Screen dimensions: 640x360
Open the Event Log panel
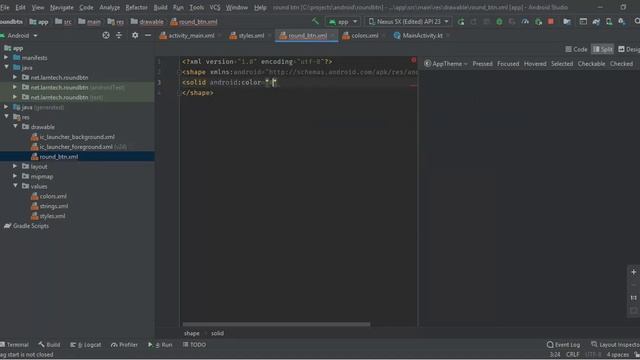point(563,345)
